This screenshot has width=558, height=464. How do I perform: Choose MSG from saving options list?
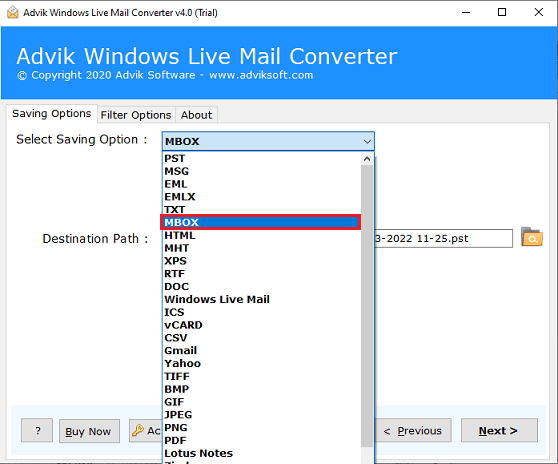click(262, 171)
